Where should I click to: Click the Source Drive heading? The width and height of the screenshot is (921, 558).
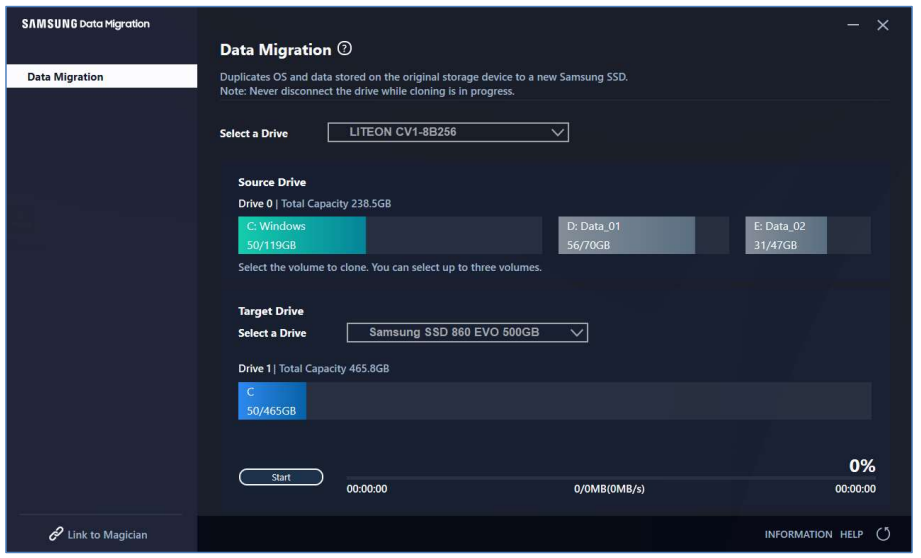(272, 182)
